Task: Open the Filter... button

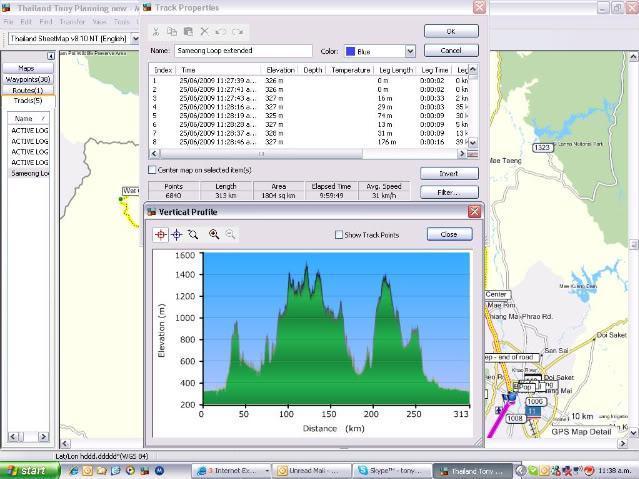Action: tap(449, 192)
